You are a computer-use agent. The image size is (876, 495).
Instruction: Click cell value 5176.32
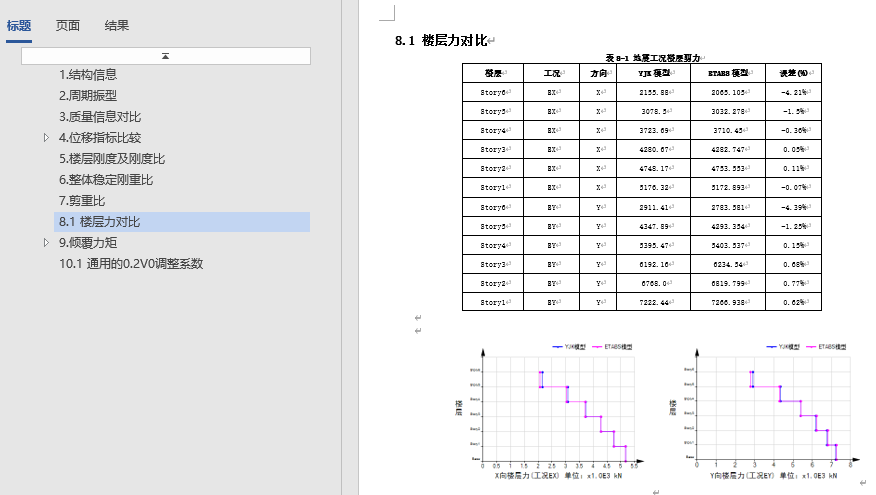point(654,188)
